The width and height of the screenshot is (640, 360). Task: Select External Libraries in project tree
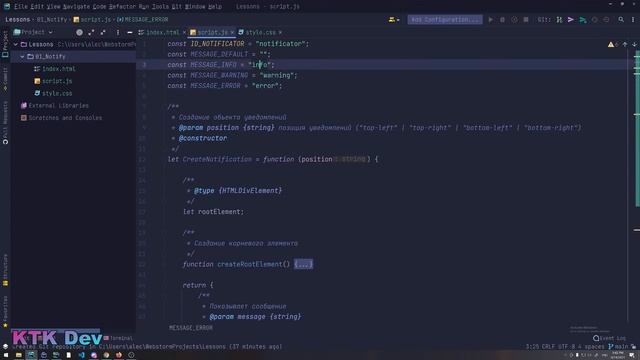[x=58, y=105]
